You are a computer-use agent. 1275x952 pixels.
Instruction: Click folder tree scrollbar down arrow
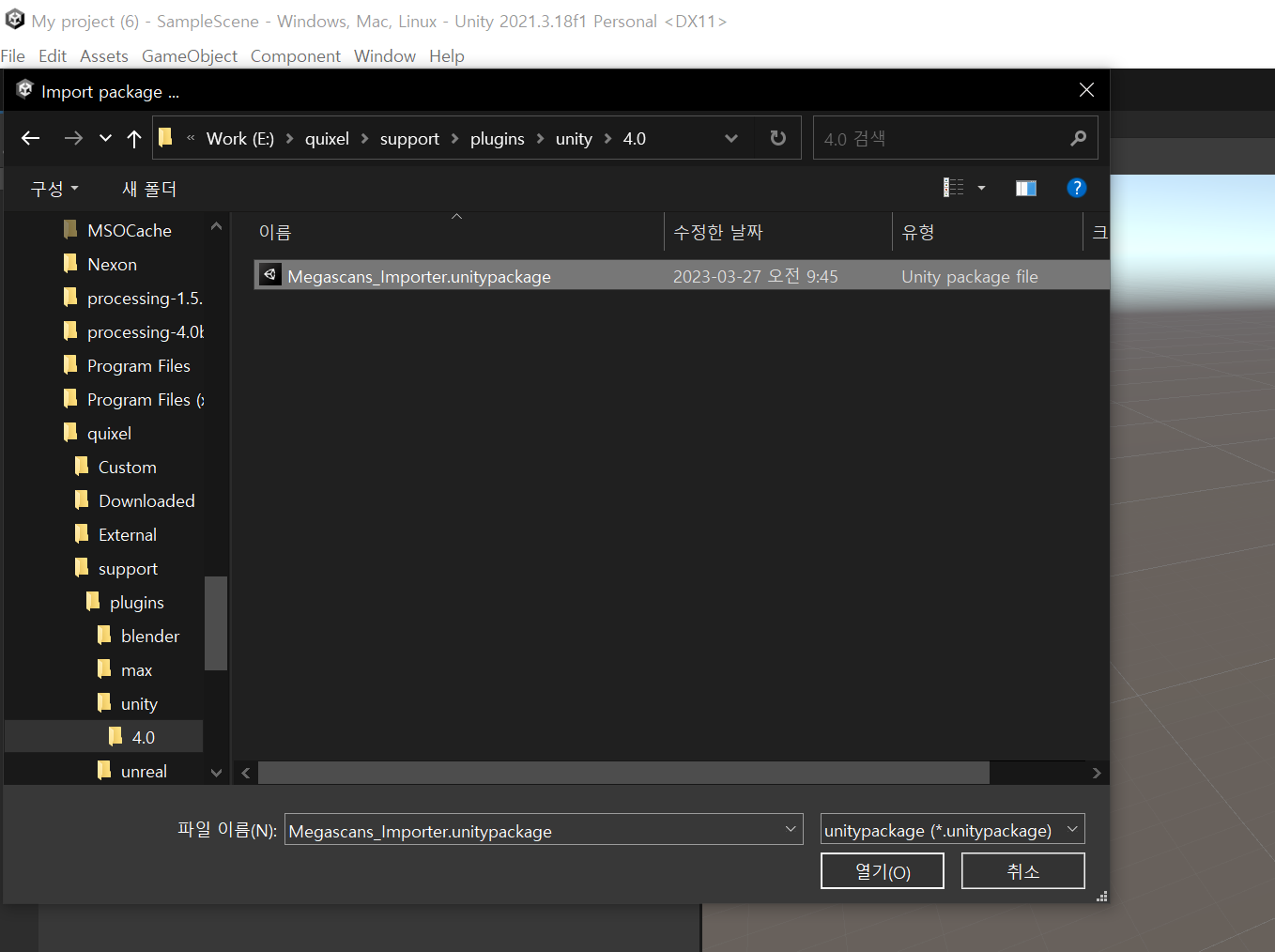[x=216, y=773]
